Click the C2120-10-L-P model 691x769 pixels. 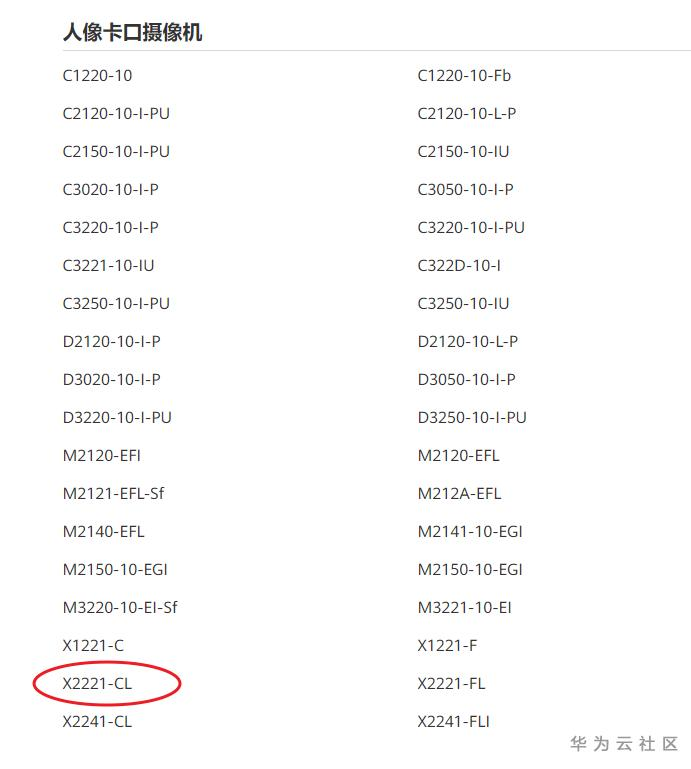[467, 114]
